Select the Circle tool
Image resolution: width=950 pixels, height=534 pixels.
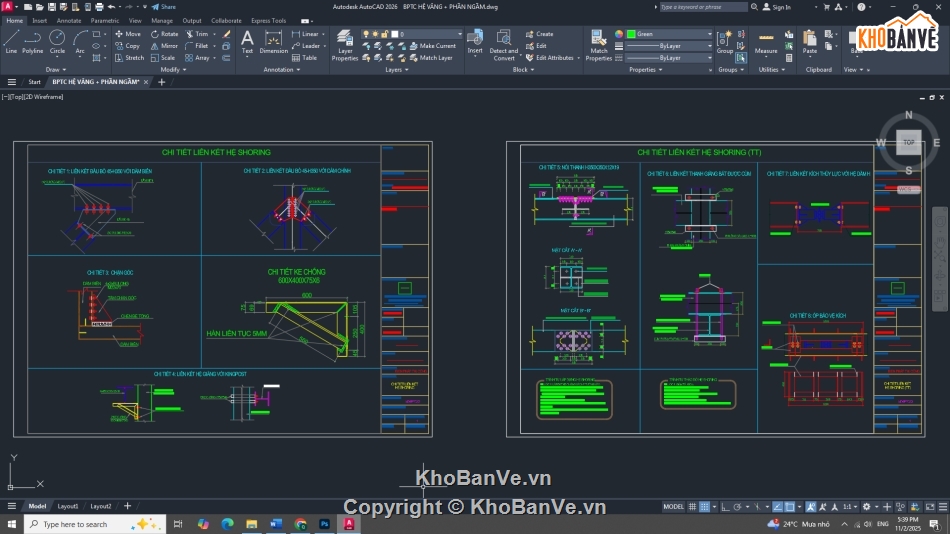coord(57,42)
